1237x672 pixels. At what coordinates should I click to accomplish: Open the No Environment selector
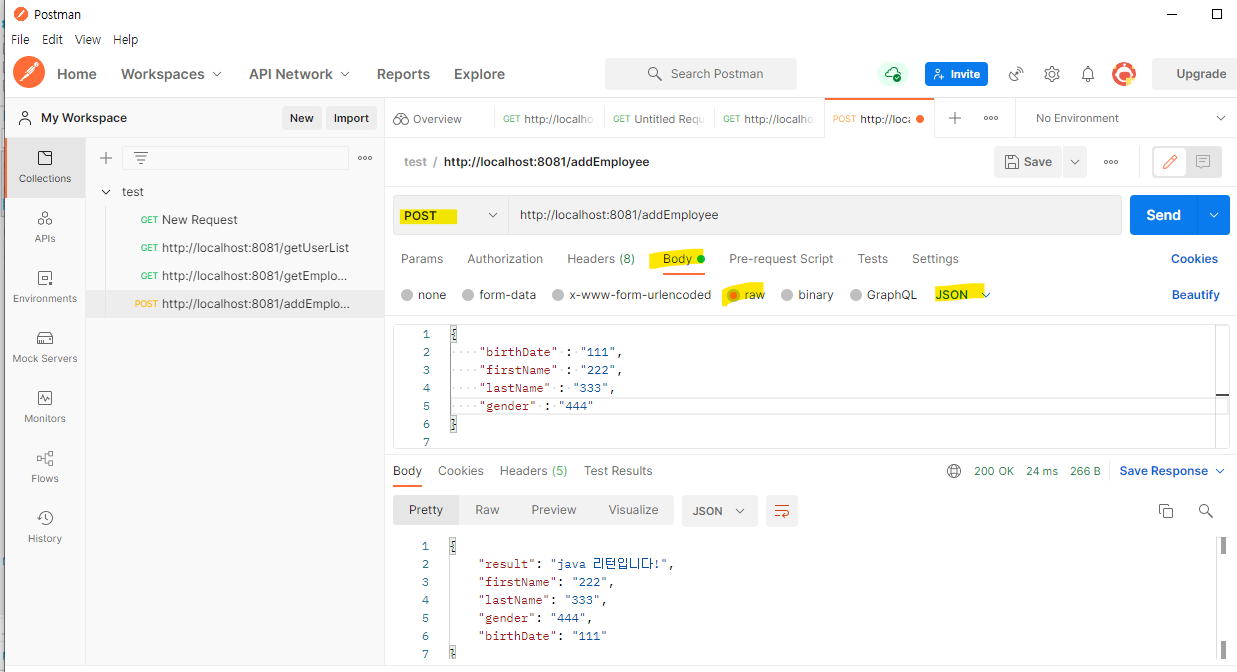tap(1130, 118)
